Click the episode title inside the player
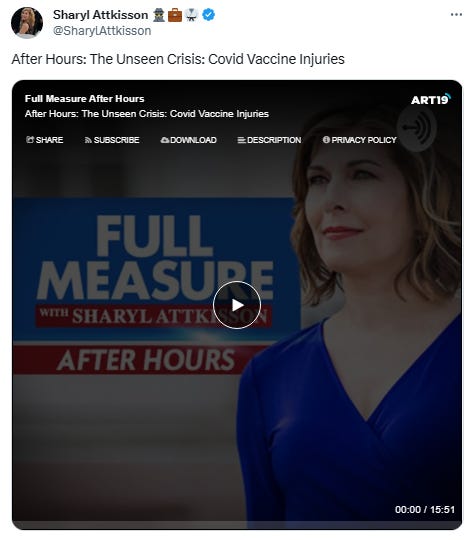469x540 pixels. [x=147, y=114]
